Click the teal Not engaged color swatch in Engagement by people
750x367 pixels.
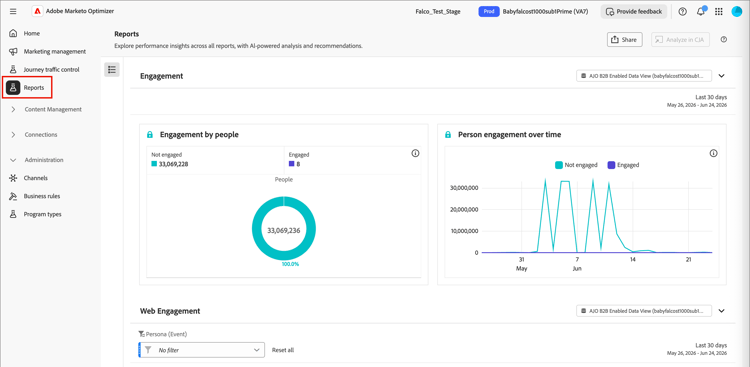pyautogui.click(x=154, y=164)
